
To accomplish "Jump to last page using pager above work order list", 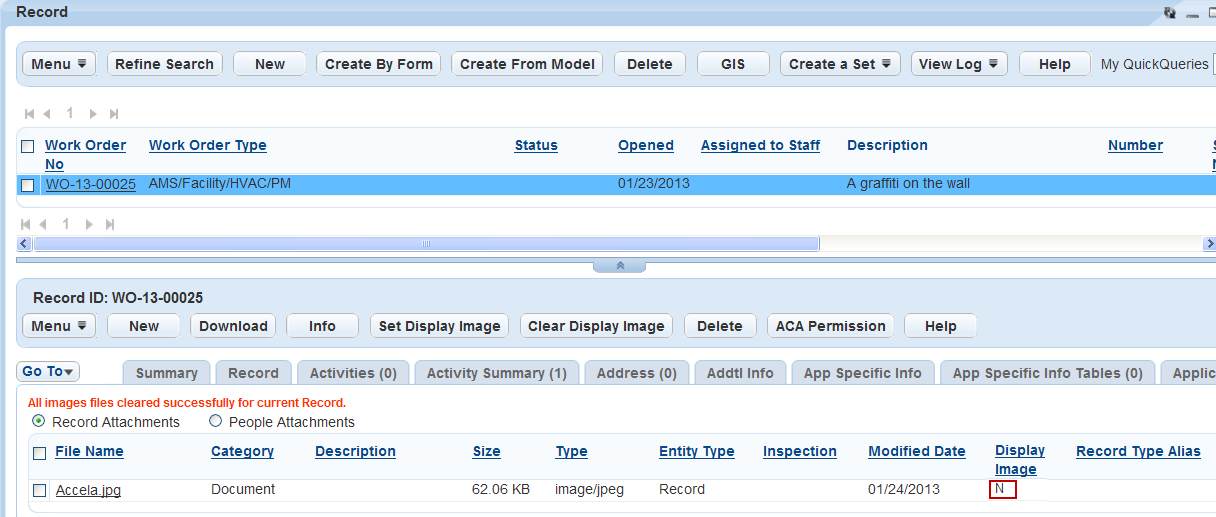I will point(113,114).
